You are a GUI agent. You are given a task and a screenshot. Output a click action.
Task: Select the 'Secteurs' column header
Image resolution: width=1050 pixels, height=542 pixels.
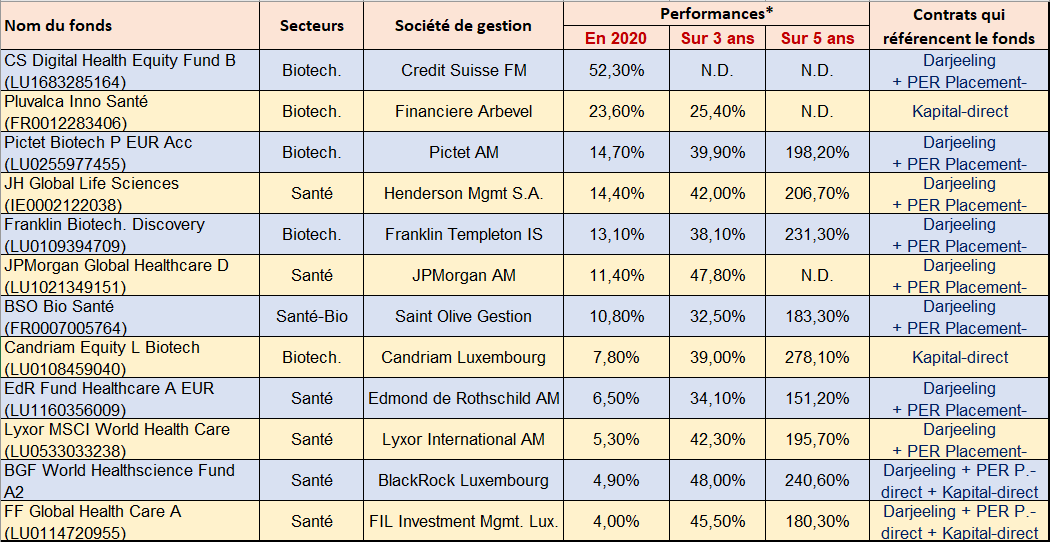click(x=312, y=25)
